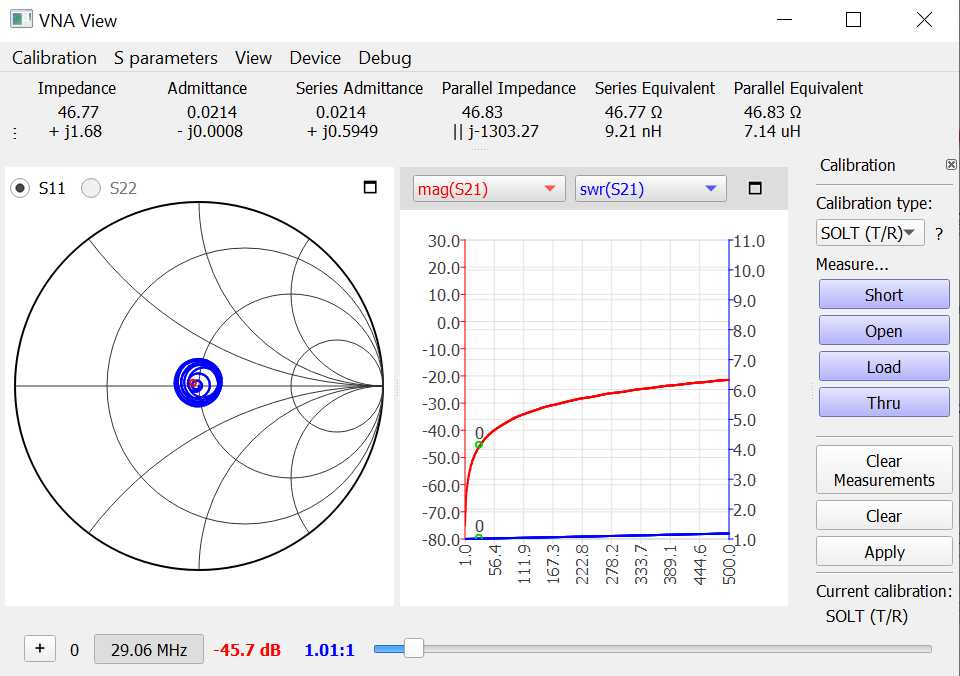The height and width of the screenshot is (676, 960).
Task: Close the Calibration dock panel
Action: coord(951,164)
